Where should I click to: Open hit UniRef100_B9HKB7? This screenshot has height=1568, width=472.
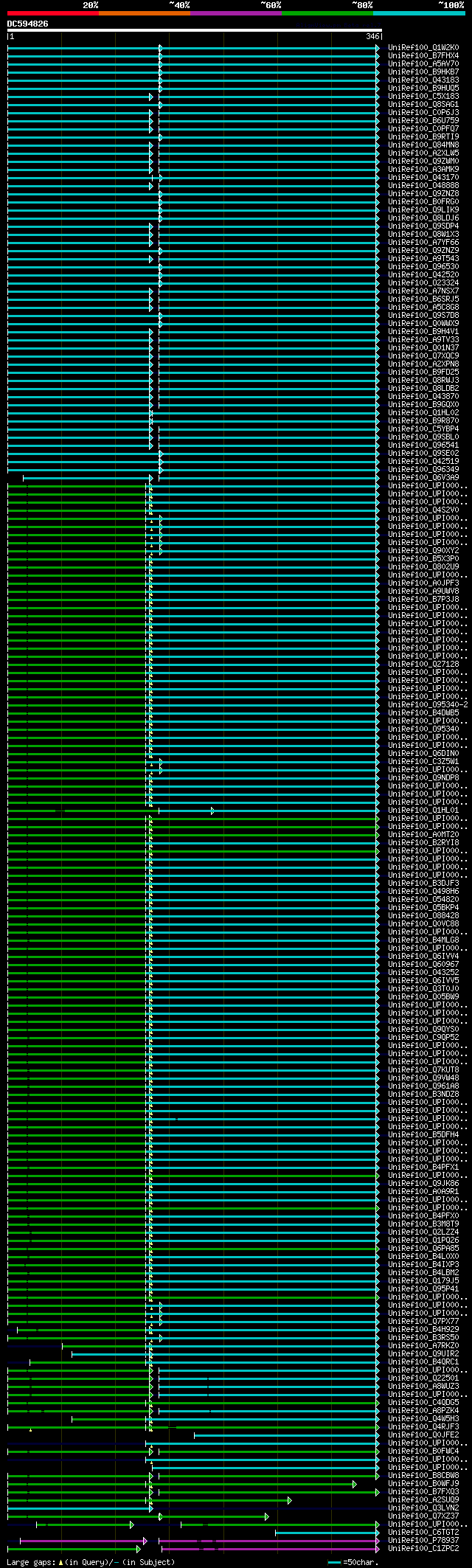click(x=423, y=72)
